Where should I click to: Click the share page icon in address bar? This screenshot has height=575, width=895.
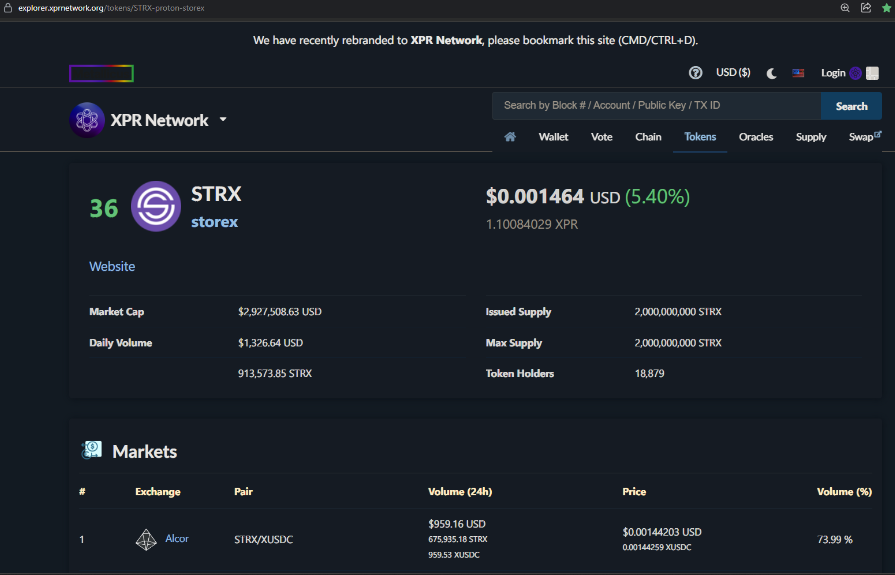pos(866,8)
